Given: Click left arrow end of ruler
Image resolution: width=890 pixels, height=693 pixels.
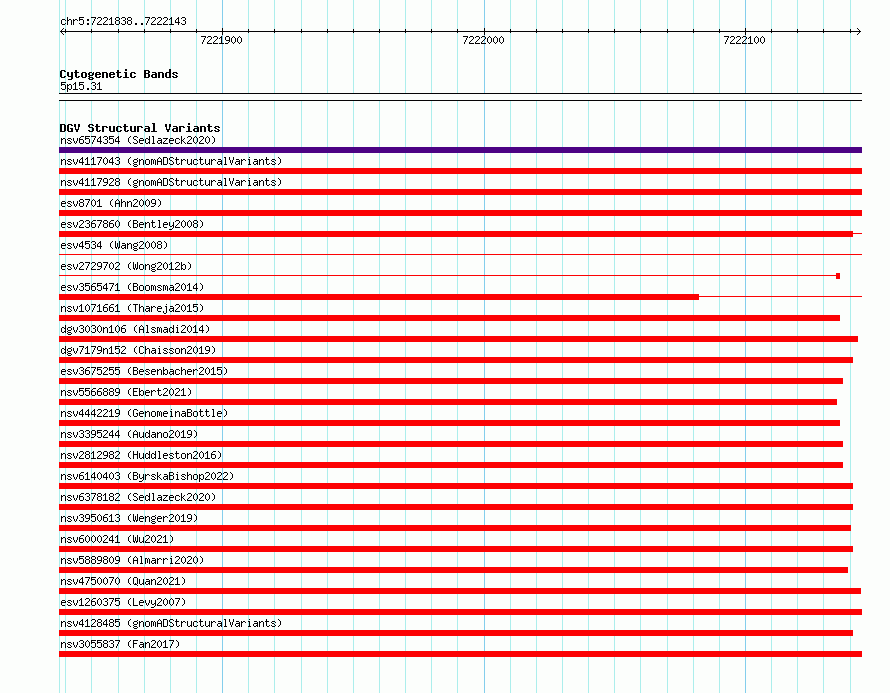Looking at the screenshot, I should coord(62,31).
